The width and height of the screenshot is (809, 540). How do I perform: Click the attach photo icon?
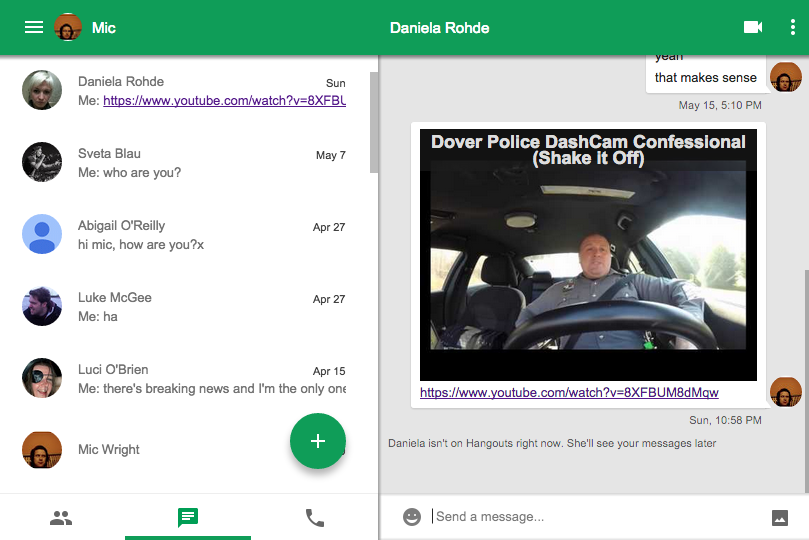tap(780, 517)
